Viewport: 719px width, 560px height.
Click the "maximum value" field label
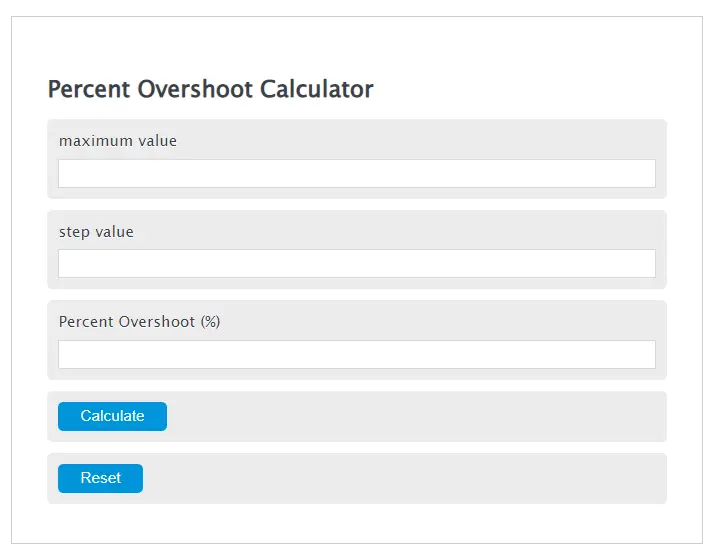[x=118, y=141]
